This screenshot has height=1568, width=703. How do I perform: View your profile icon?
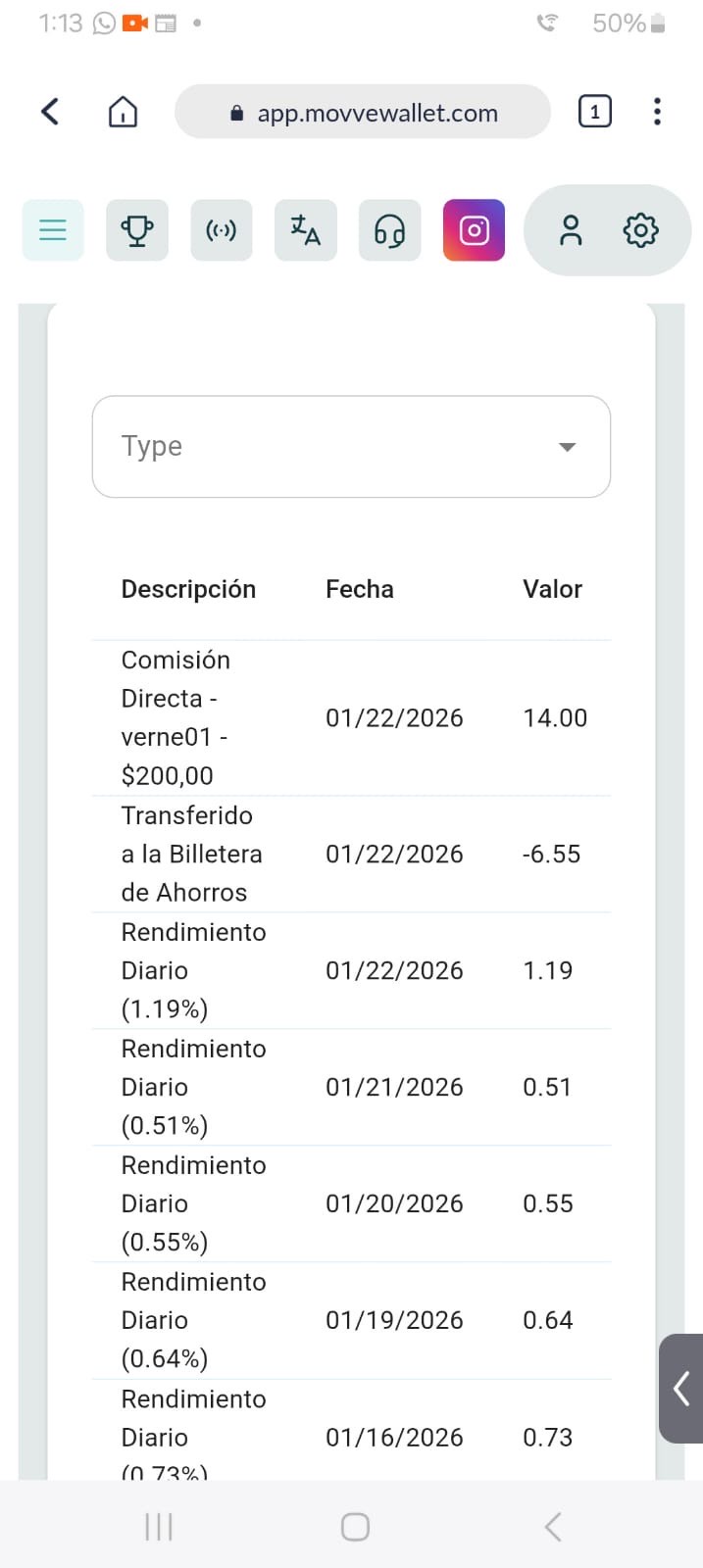(571, 230)
